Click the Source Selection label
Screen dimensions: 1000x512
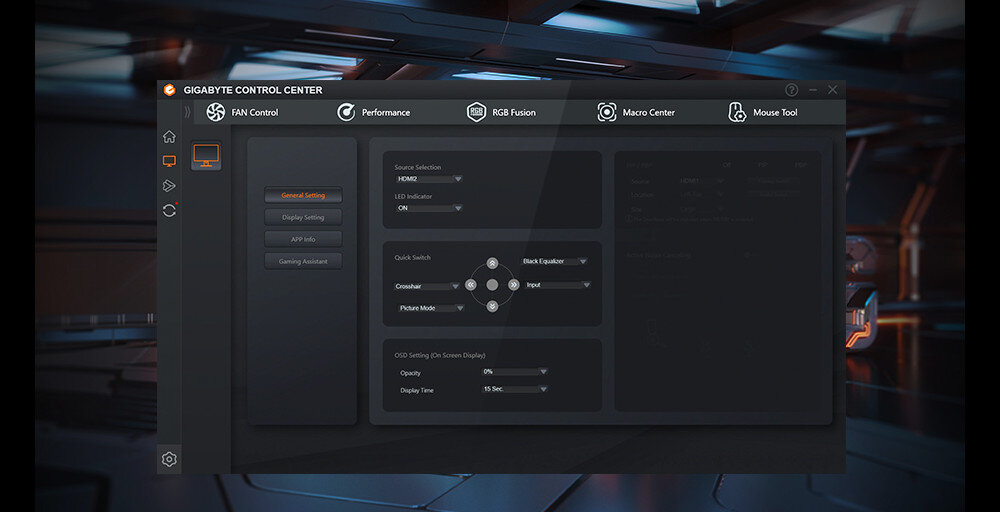pos(418,167)
